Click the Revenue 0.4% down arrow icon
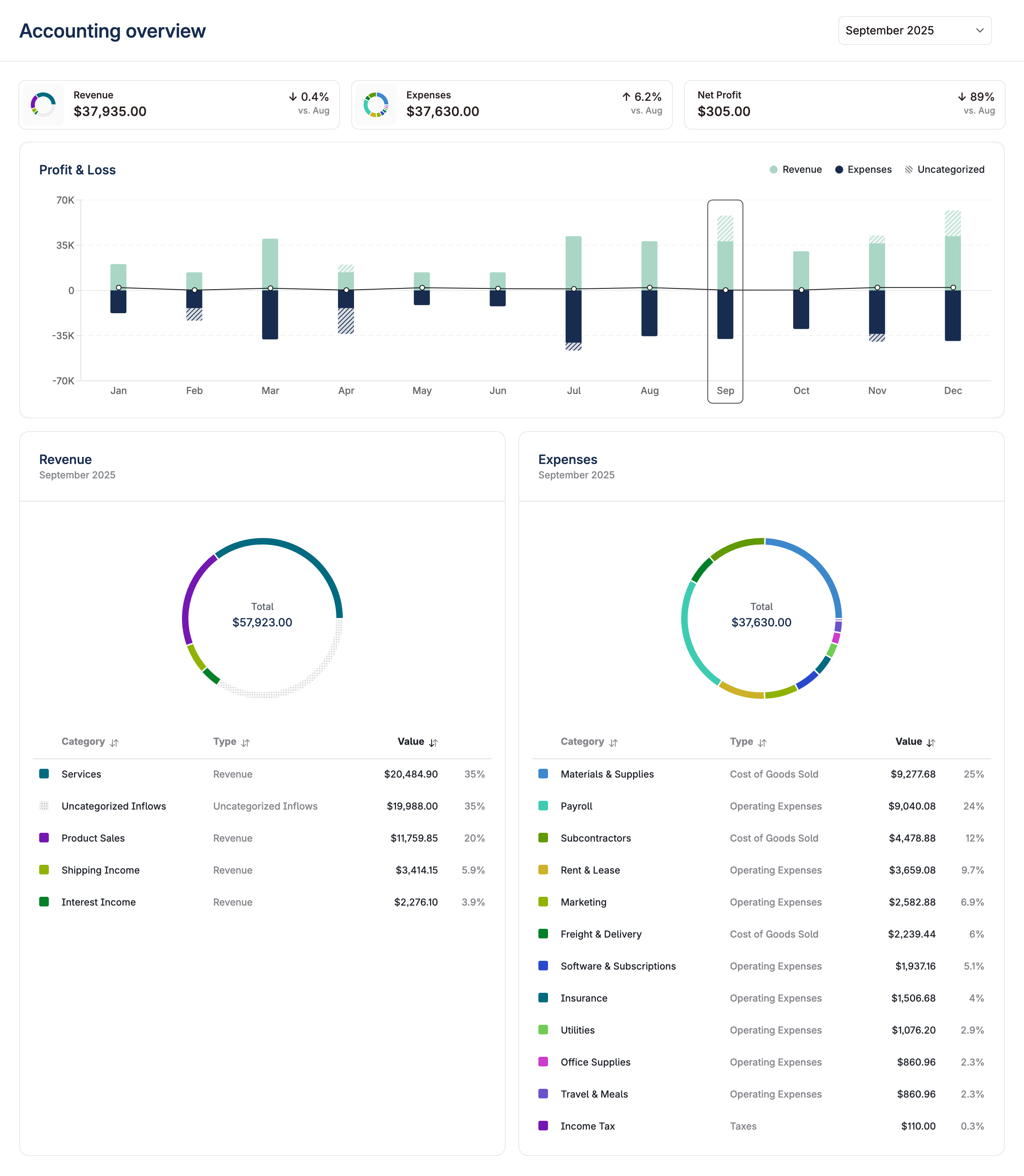This screenshot has width=1024, height=1176. coord(292,97)
